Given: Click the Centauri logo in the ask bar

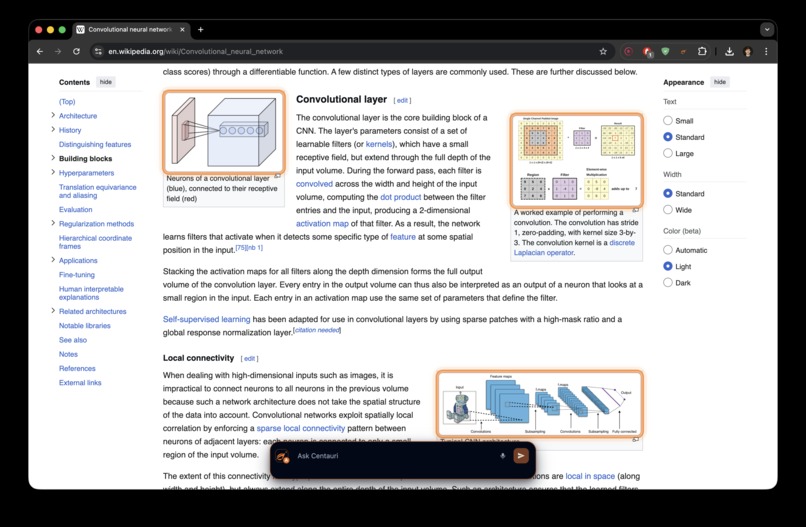Looking at the screenshot, I should [282, 456].
